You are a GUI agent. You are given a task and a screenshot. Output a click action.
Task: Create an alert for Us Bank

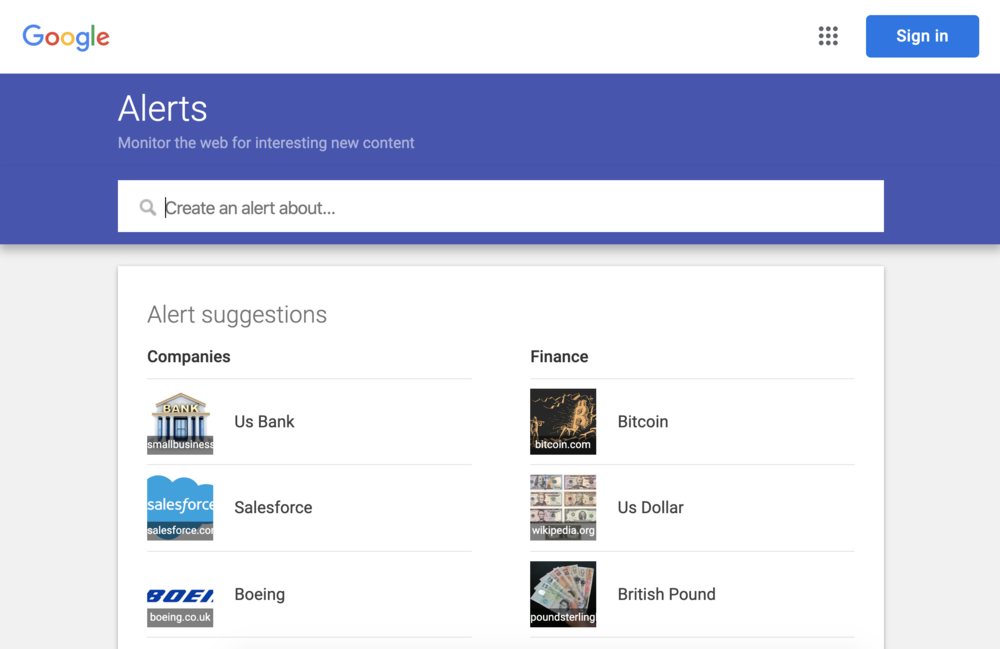(x=264, y=421)
